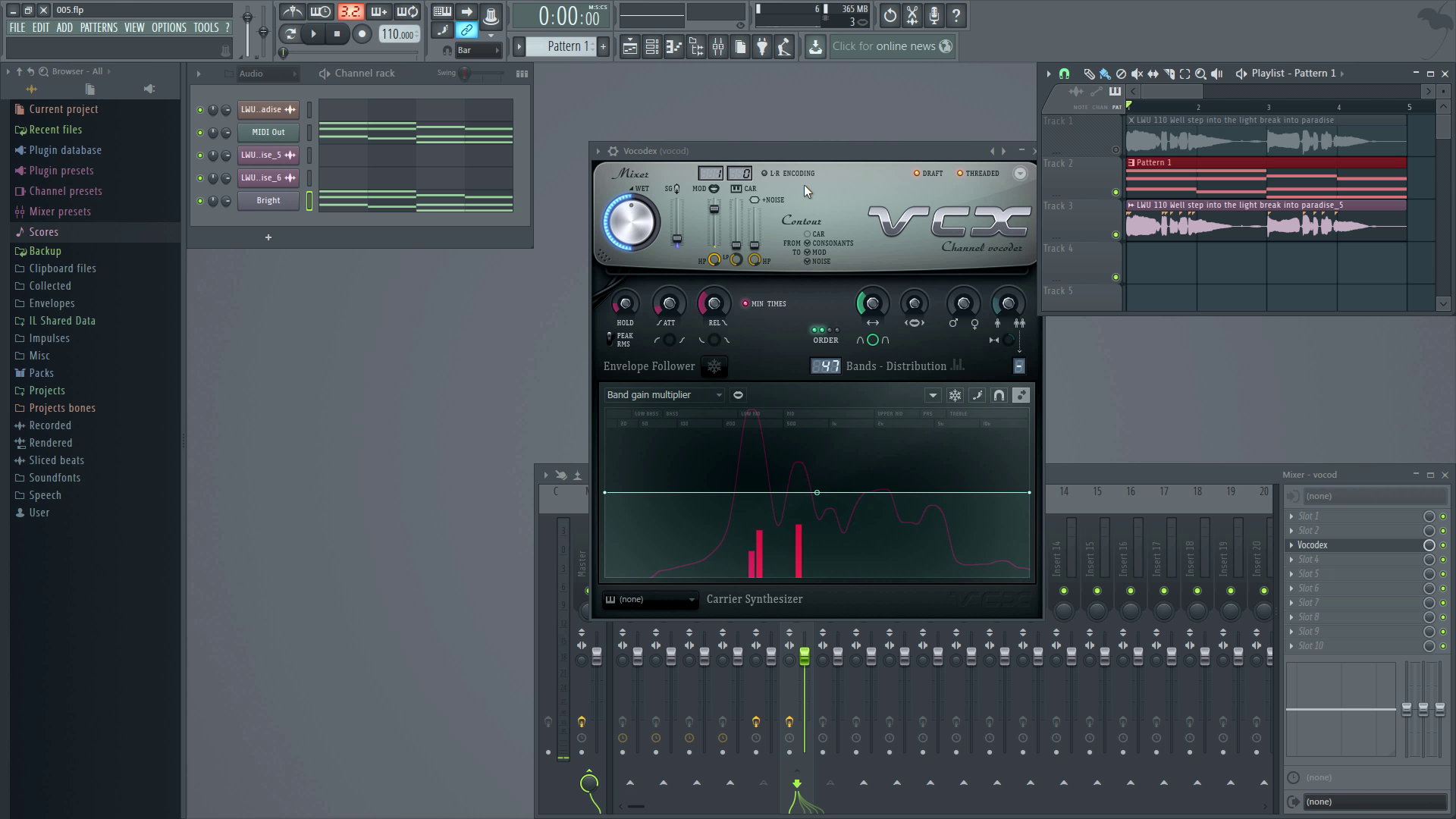
Task: Click the playlist magnet snap icon
Action: pos(1064,74)
